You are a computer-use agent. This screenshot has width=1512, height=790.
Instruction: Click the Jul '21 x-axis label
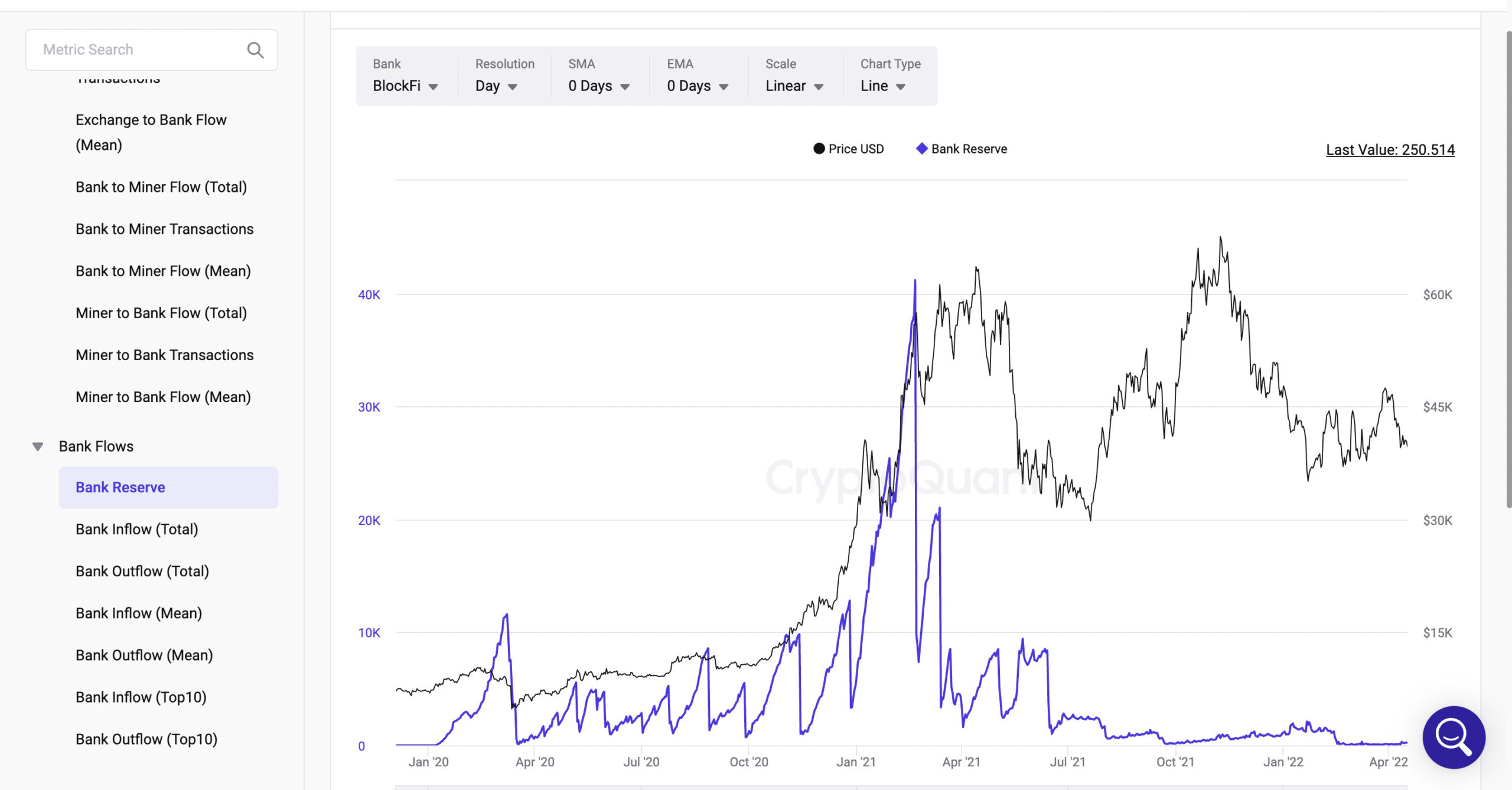click(1068, 762)
